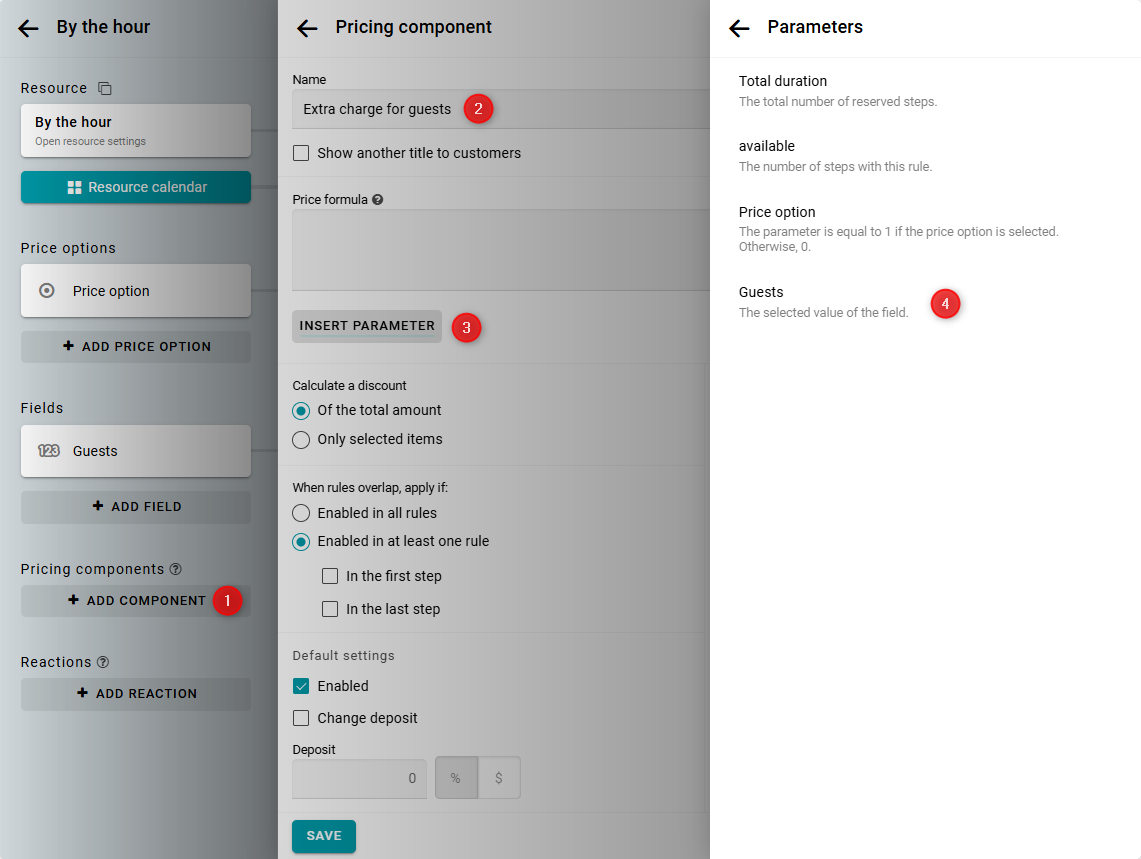Image resolution: width=1141 pixels, height=859 pixels.
Task: Tick the In the first step checkbox
Action: tap(330, 576)
